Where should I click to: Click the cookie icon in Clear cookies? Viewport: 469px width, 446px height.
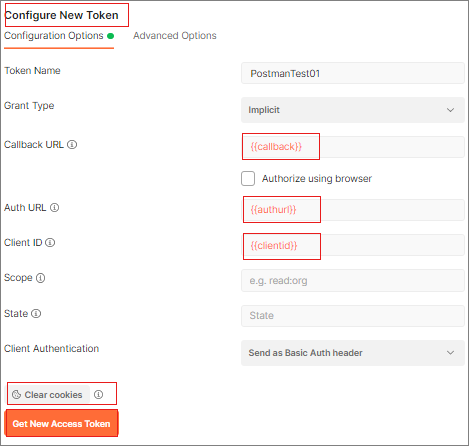[16, 395]
